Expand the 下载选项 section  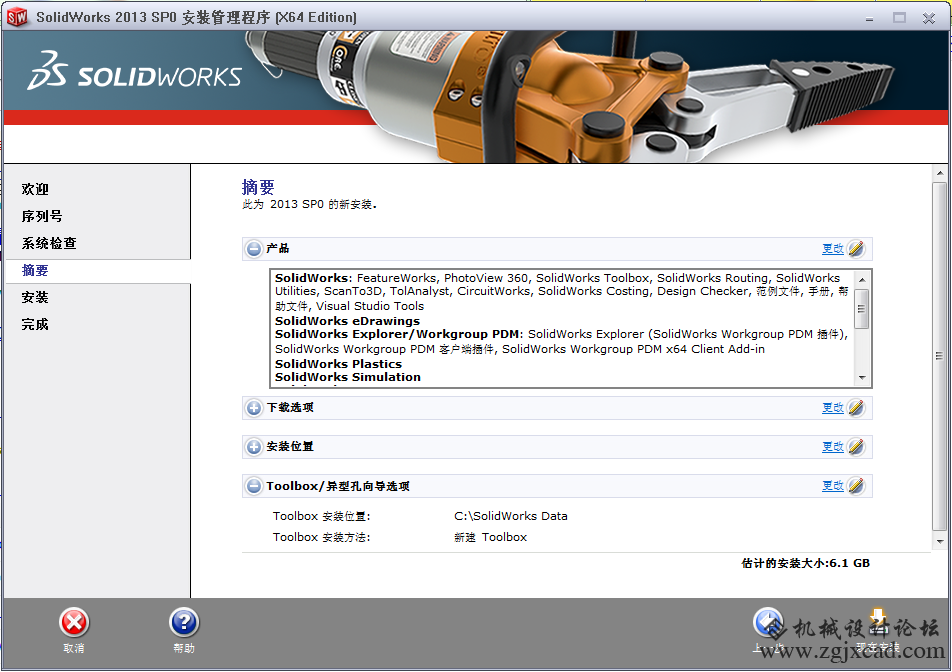coord(254,408)
